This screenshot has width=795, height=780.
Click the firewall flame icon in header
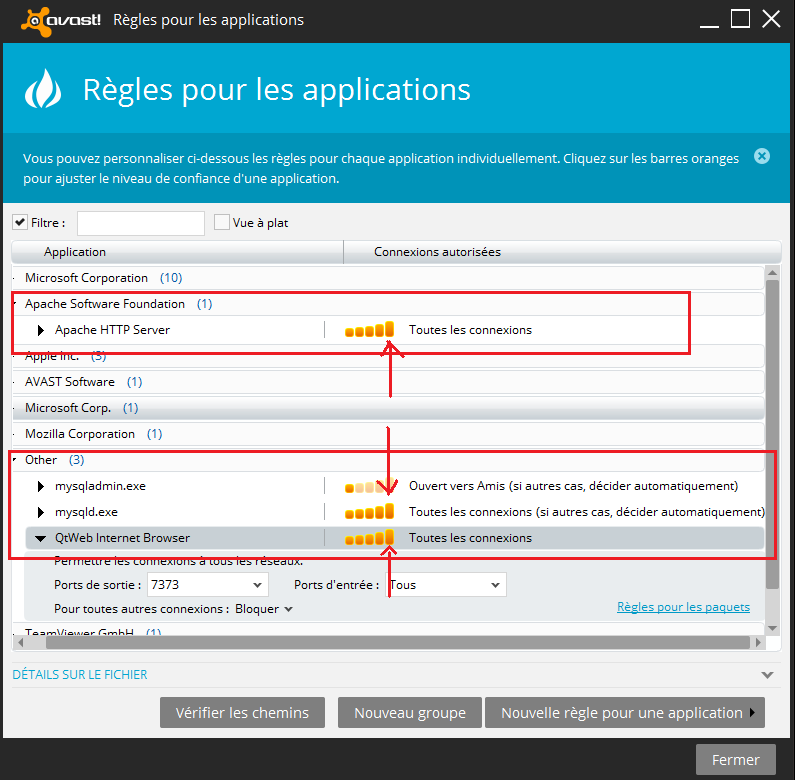(x=43, y=89)
